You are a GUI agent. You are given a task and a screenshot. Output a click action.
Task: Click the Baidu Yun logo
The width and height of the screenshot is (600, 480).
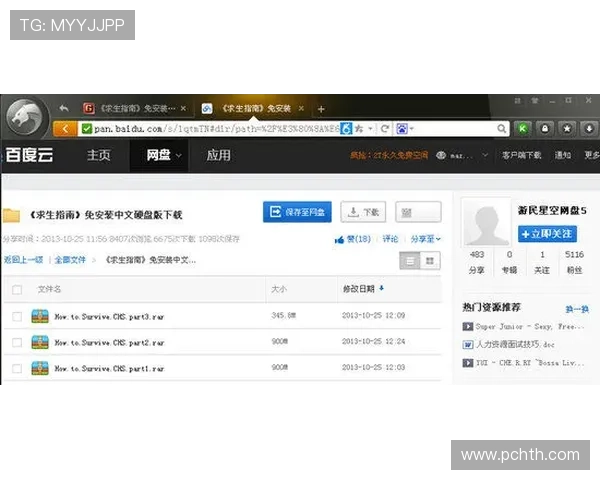(x=29, y=155)
